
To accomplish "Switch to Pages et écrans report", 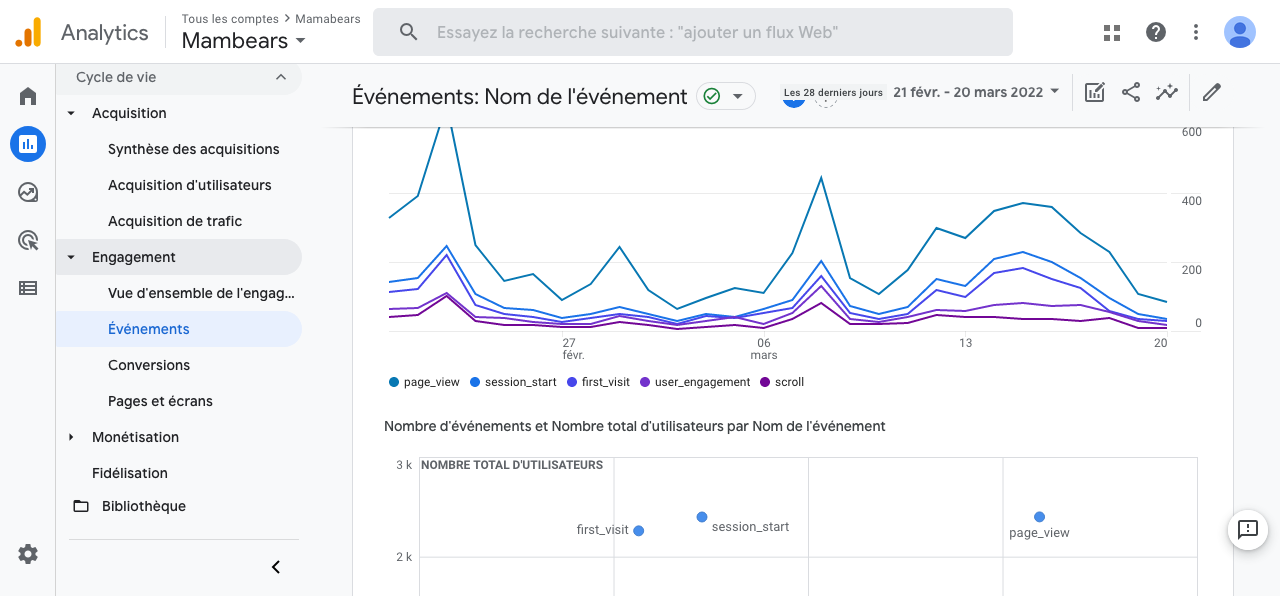I will point(161,401).
